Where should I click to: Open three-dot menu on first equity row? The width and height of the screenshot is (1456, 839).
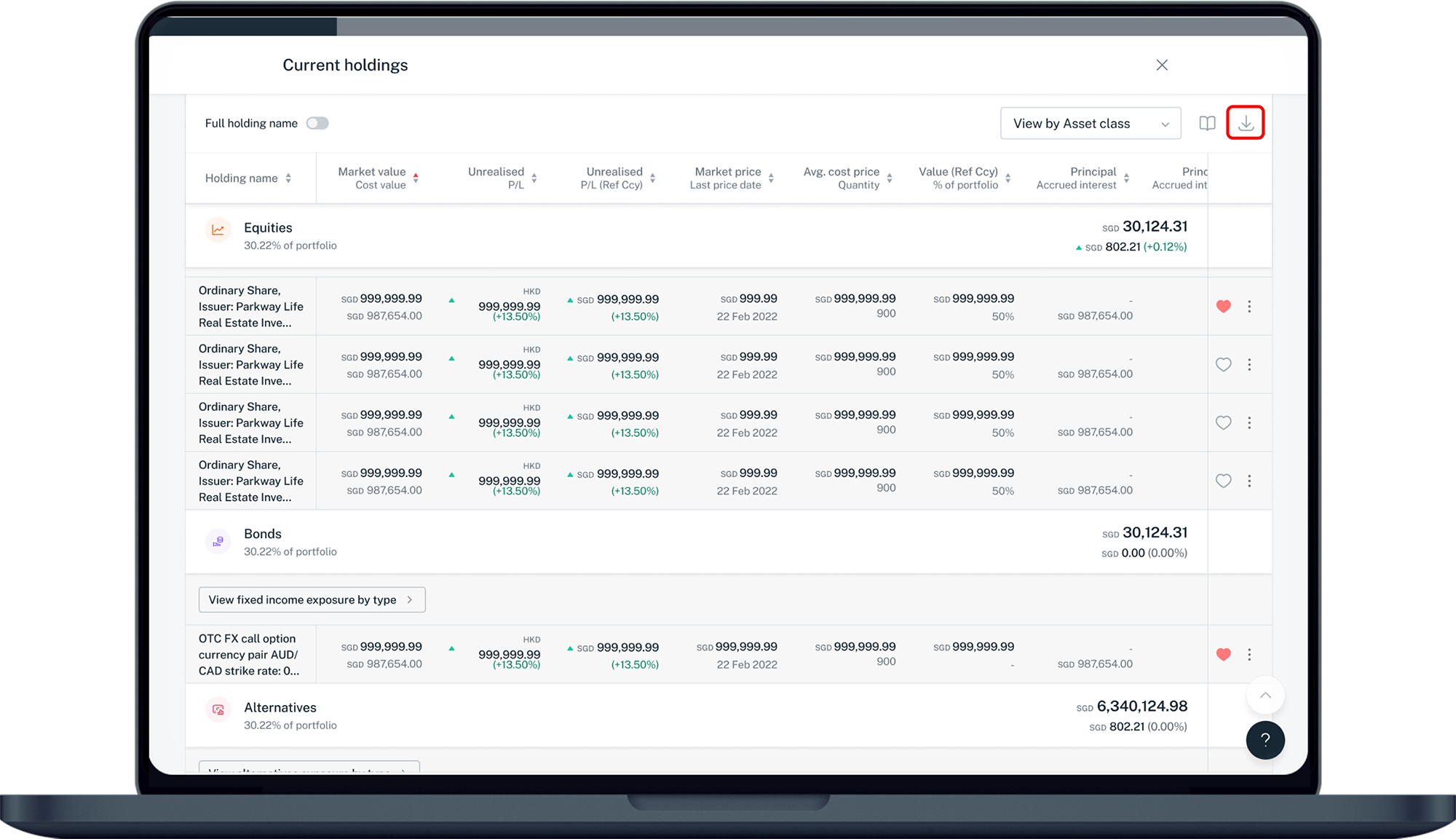tap(1249, 307)
